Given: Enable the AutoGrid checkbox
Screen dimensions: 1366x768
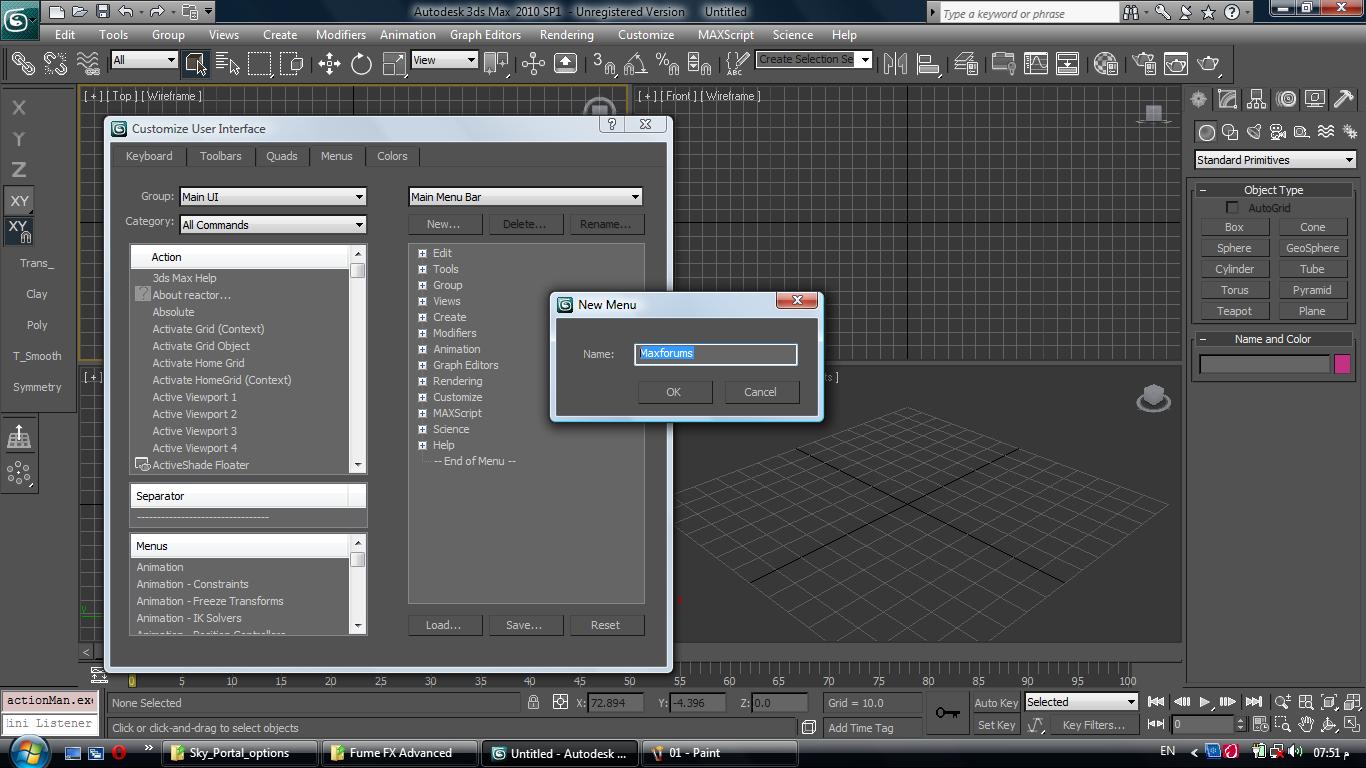Looking at the screenshot, I should pyautogui.click(x=1232, y=208).
